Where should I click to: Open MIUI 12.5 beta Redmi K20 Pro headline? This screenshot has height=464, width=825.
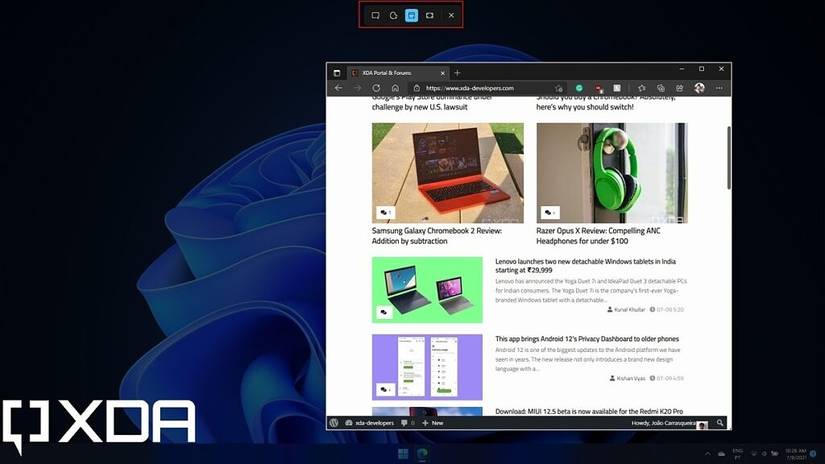coord(589,411)
